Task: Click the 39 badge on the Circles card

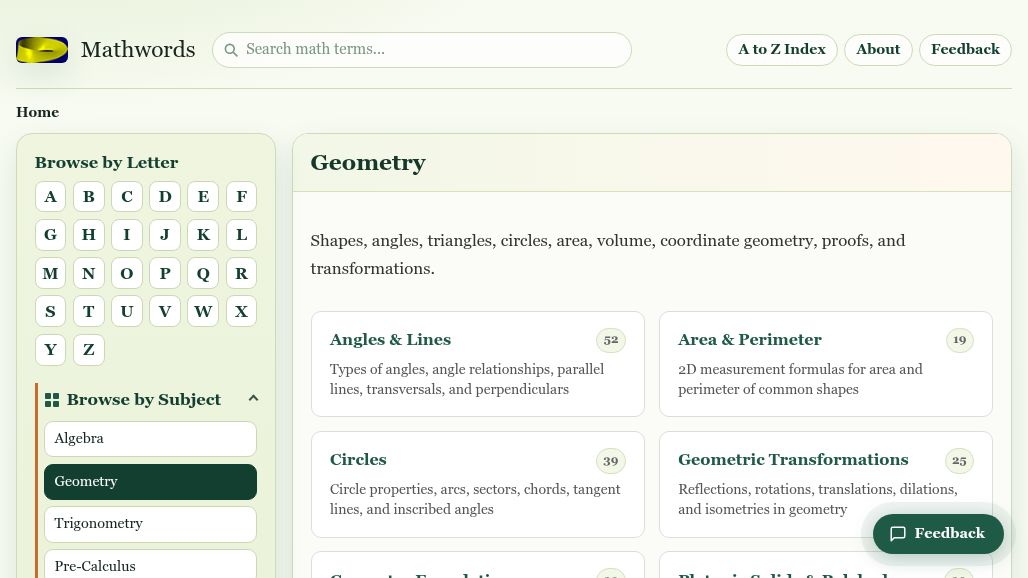Action: tap(611, 460)
